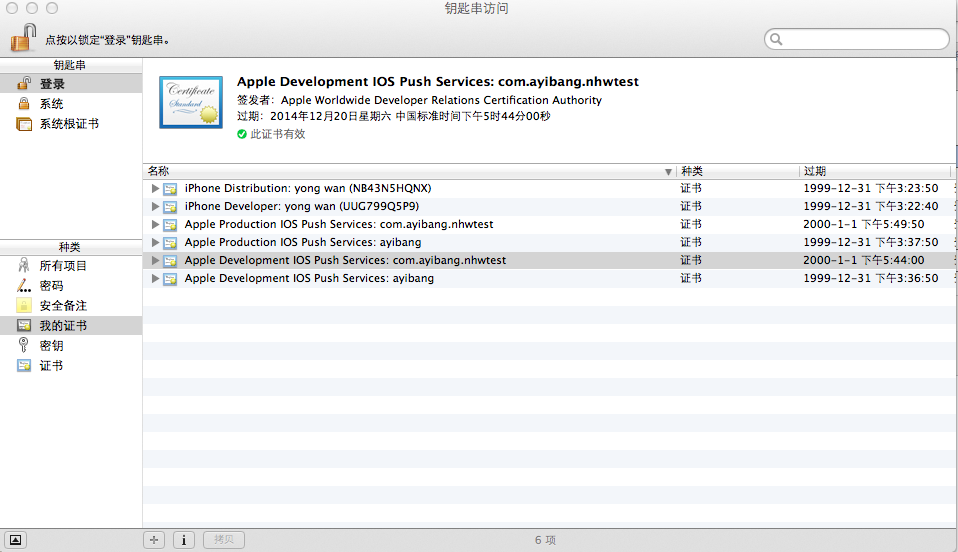Select the 系统根证书 keychain
This screenshot has width=958, height=552.
tap(71, 124)
